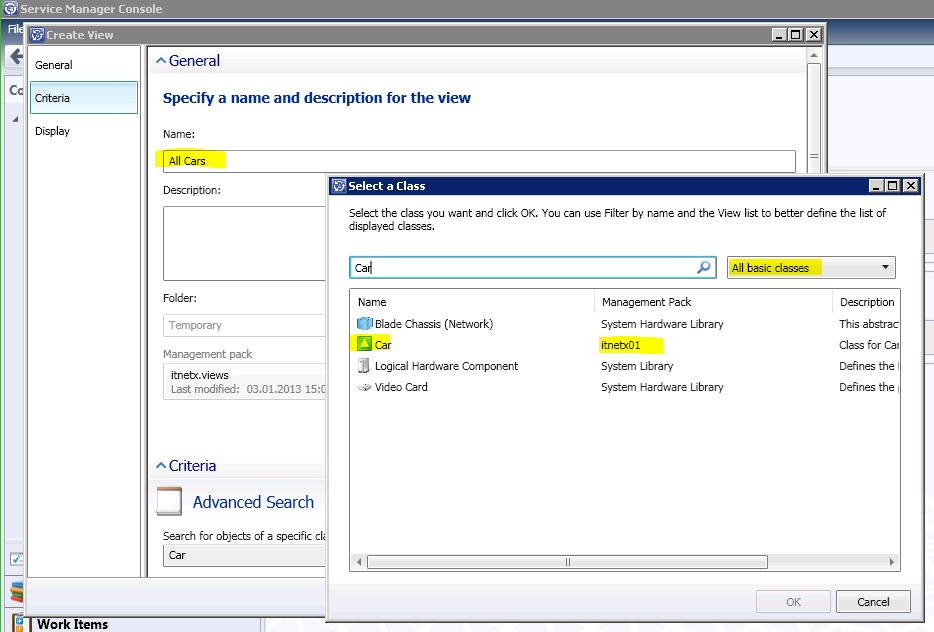Sort classes by Name column header
Viewport: 934px width, 632px height.
click(x=372, y=302)
